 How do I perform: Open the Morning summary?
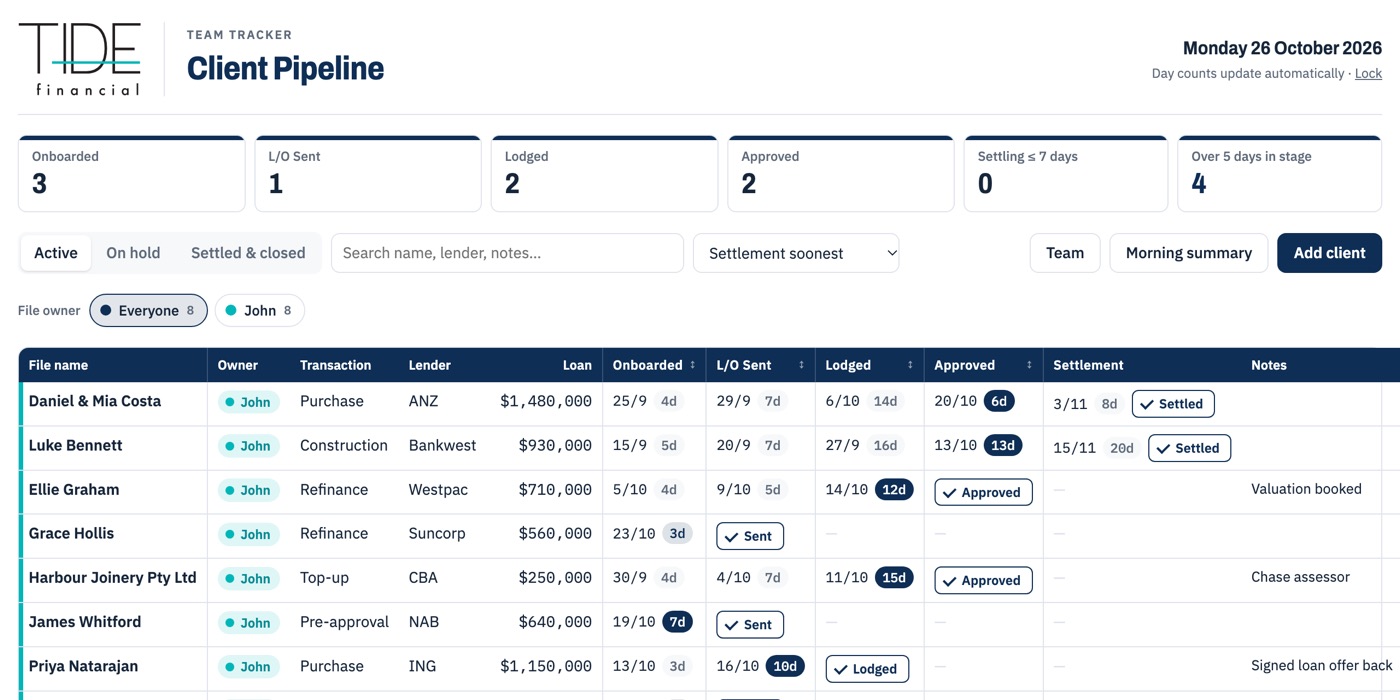click(1188, 253)
